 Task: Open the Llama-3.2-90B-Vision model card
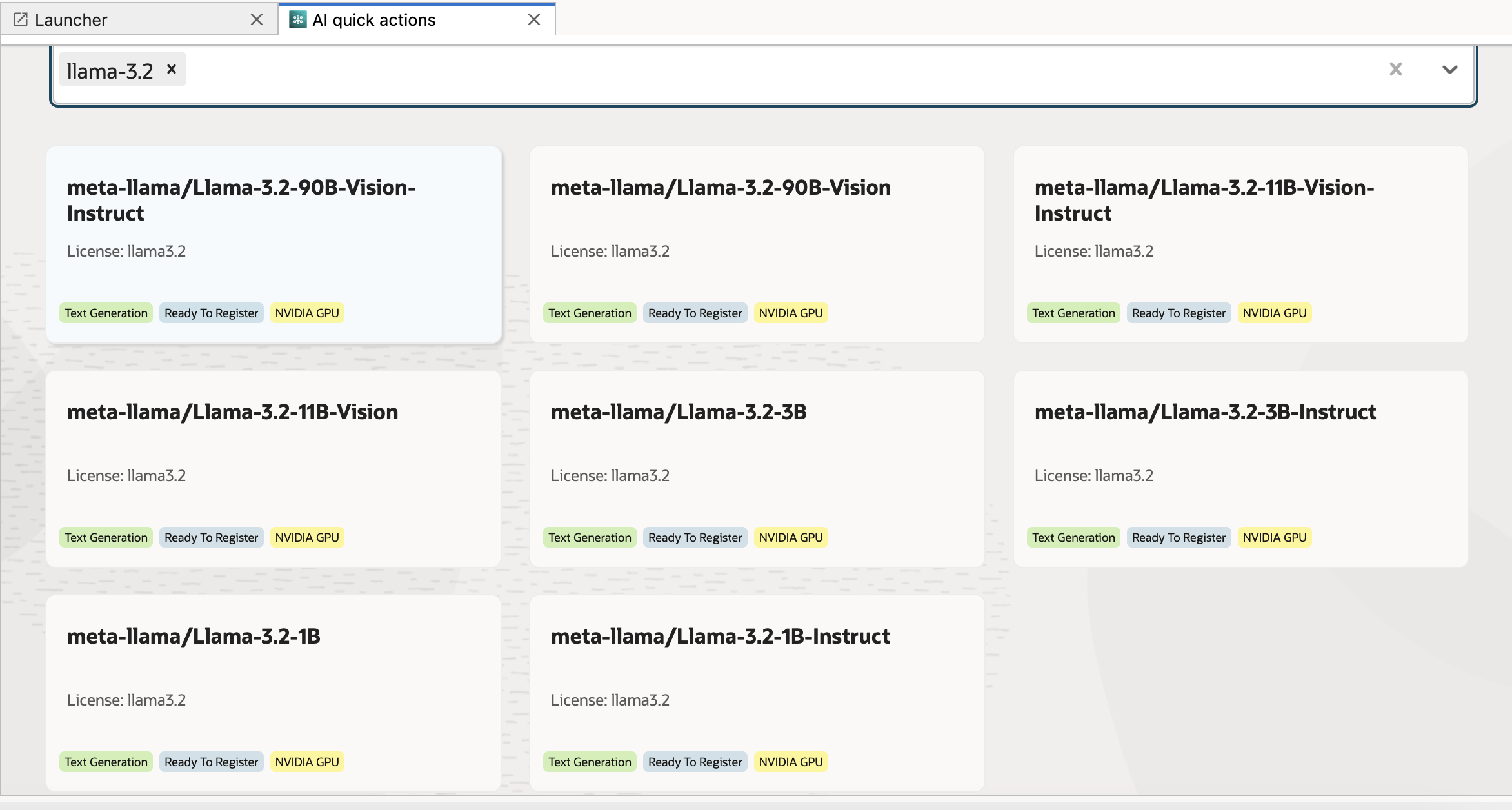pyautogui.click(x=757, y=244)
